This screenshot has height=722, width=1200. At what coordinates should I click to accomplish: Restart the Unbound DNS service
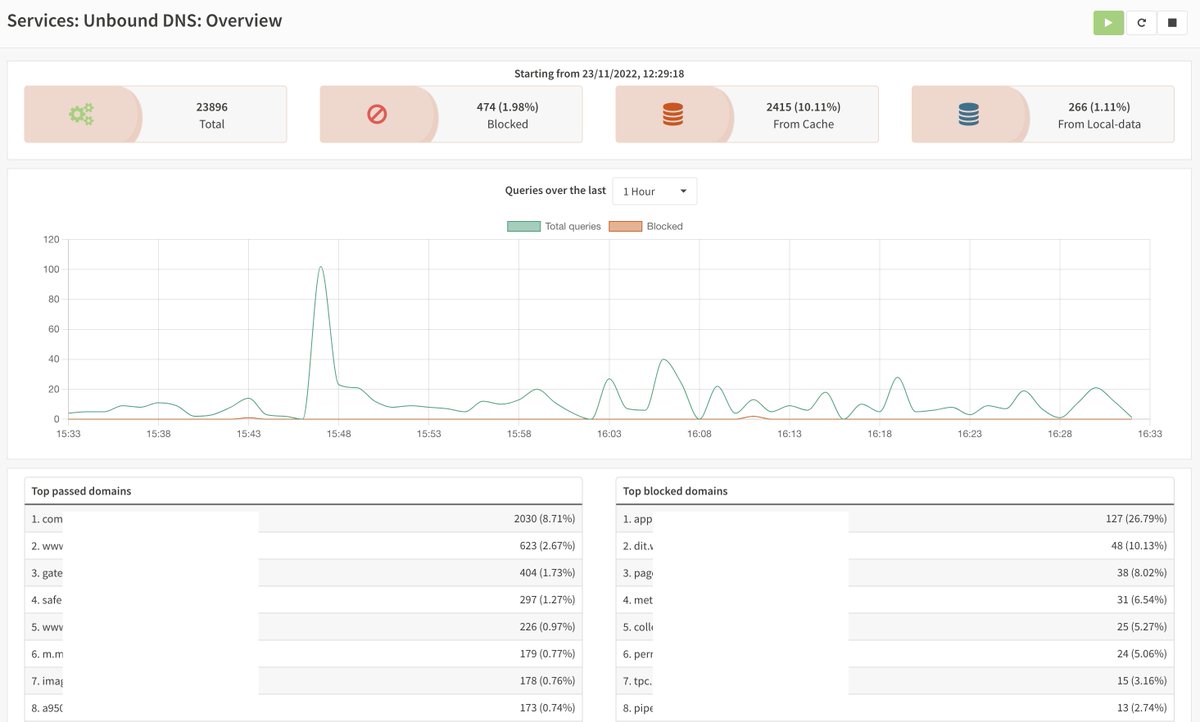click(1141, 21)
